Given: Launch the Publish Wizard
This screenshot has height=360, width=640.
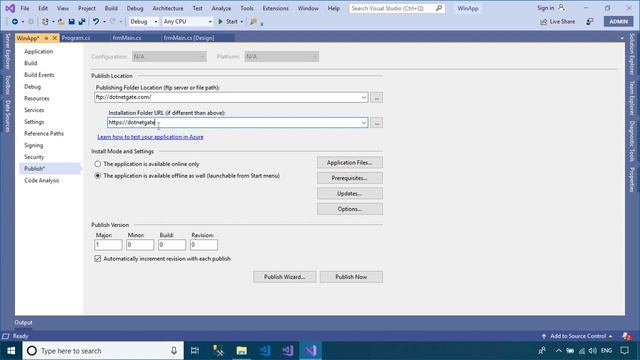Looking at the screenshot, I should pyautogui.click(x=284, y=277).
